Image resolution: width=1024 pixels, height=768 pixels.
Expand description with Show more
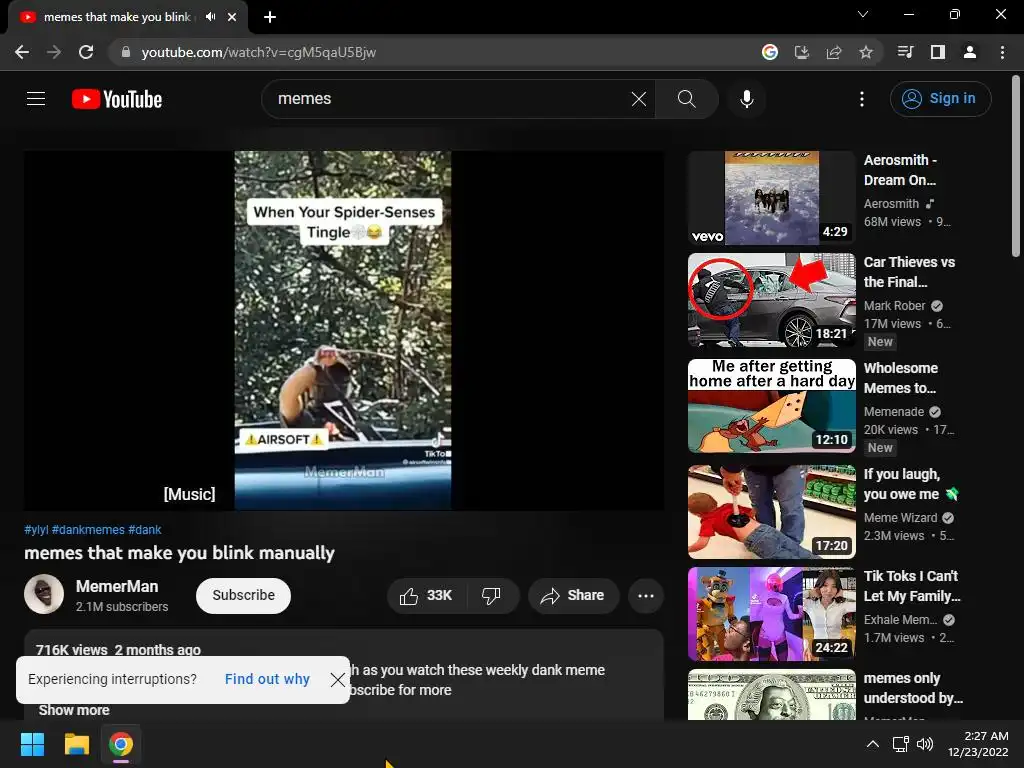point(74,711)
